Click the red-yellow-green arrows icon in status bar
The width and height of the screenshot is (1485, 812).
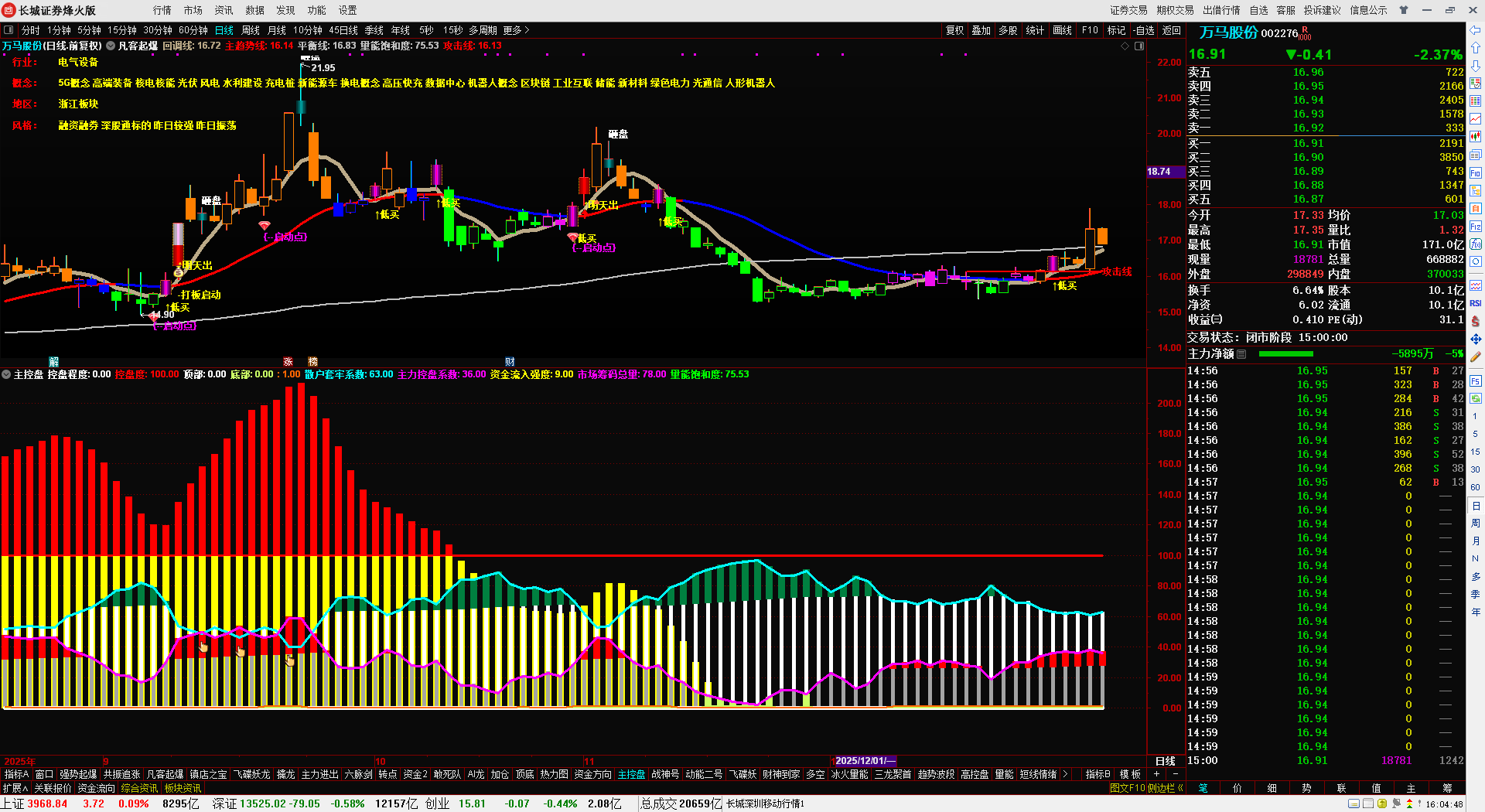[x=1408, y=804]
